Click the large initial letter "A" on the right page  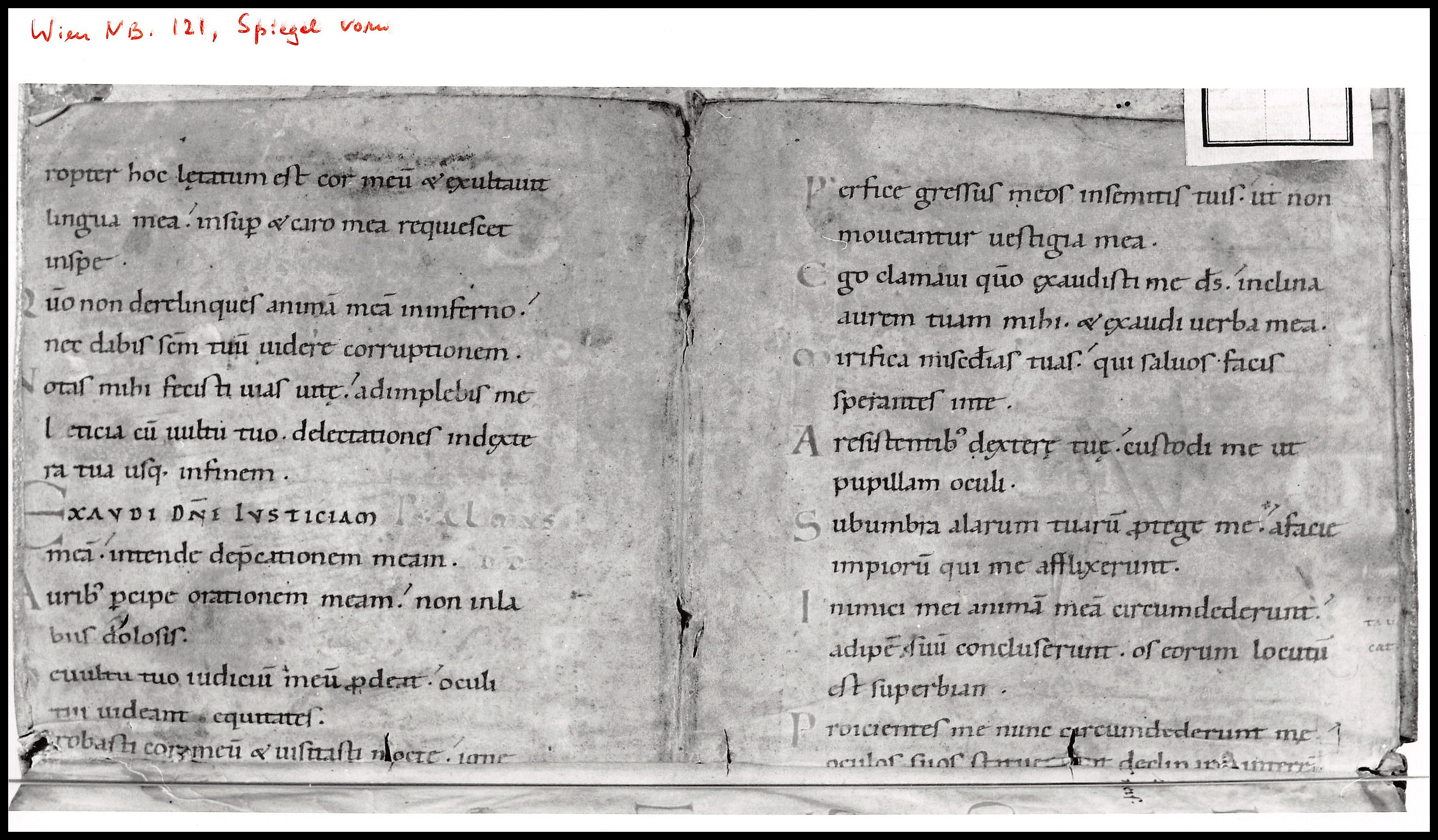pos(806,442)
